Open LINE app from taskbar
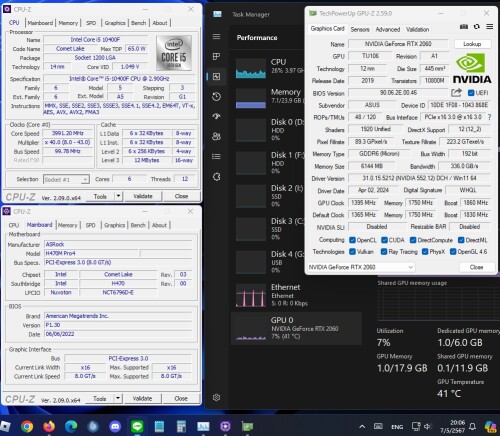Image resolution: width=500 pixels, height=436 pixels. (x=137, y=426)
